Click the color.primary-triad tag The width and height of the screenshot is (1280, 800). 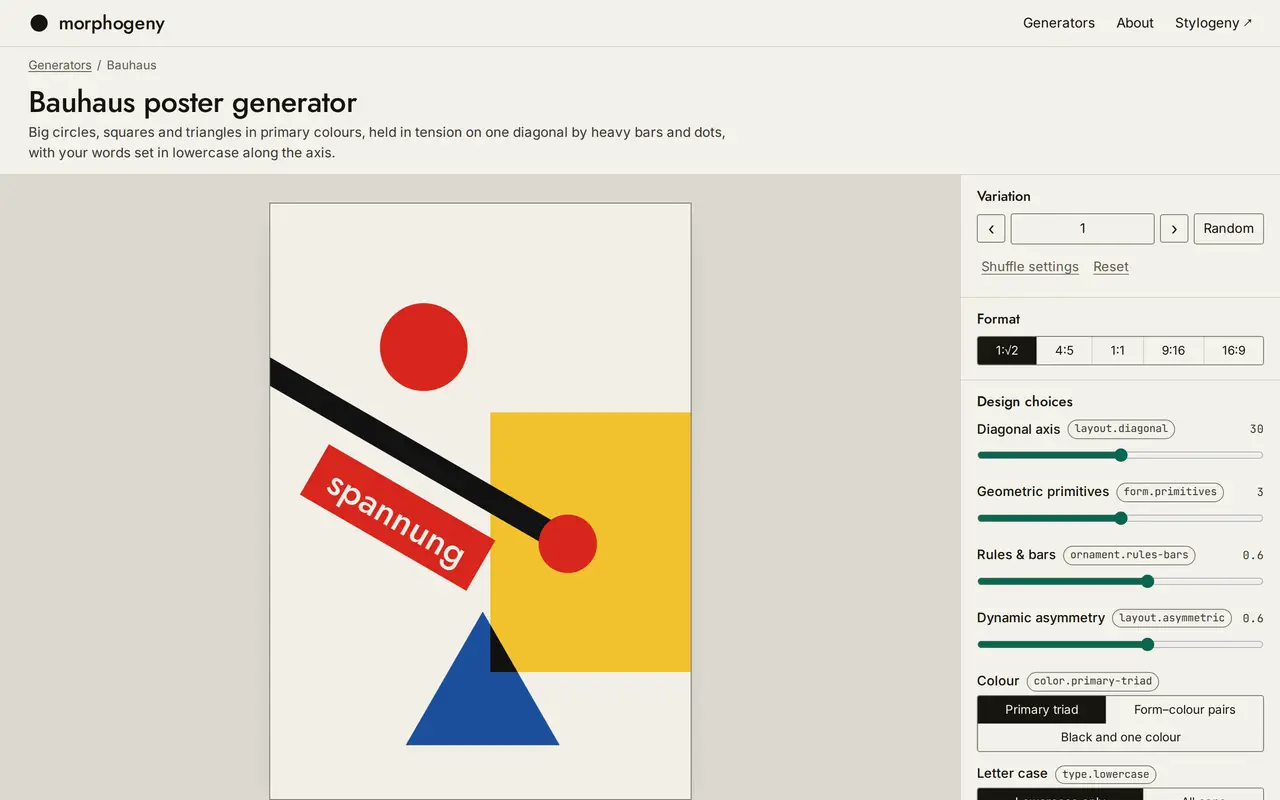1093,681
